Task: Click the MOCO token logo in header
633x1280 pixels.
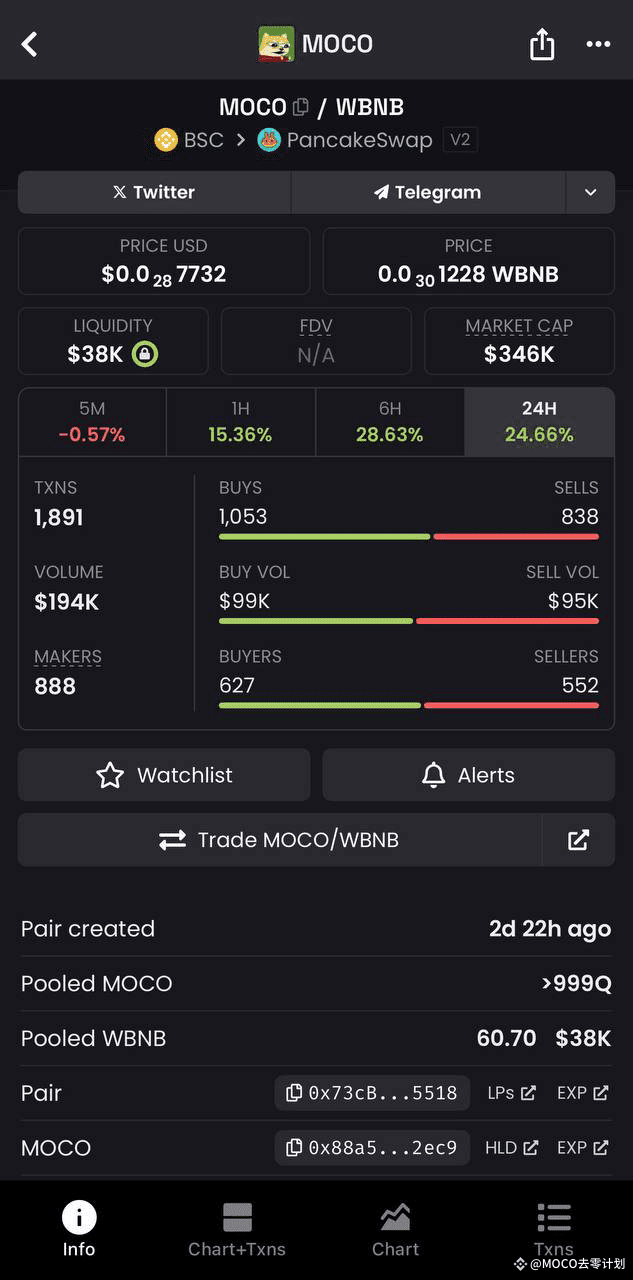Action: pyautogui.click(x=275, y=43)
